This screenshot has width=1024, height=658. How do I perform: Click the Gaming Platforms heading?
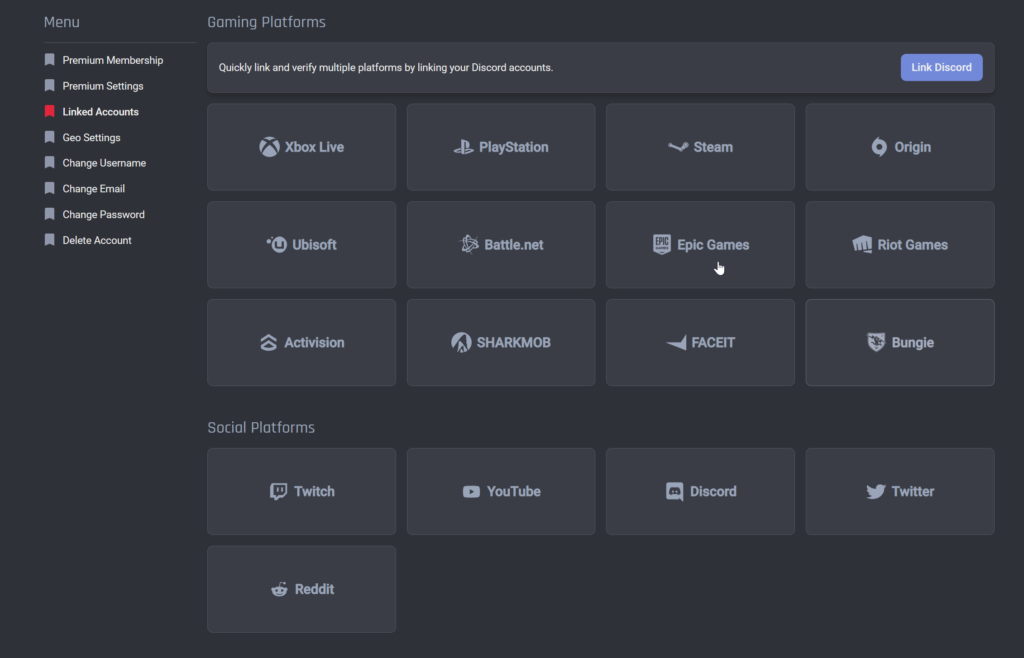266,22
